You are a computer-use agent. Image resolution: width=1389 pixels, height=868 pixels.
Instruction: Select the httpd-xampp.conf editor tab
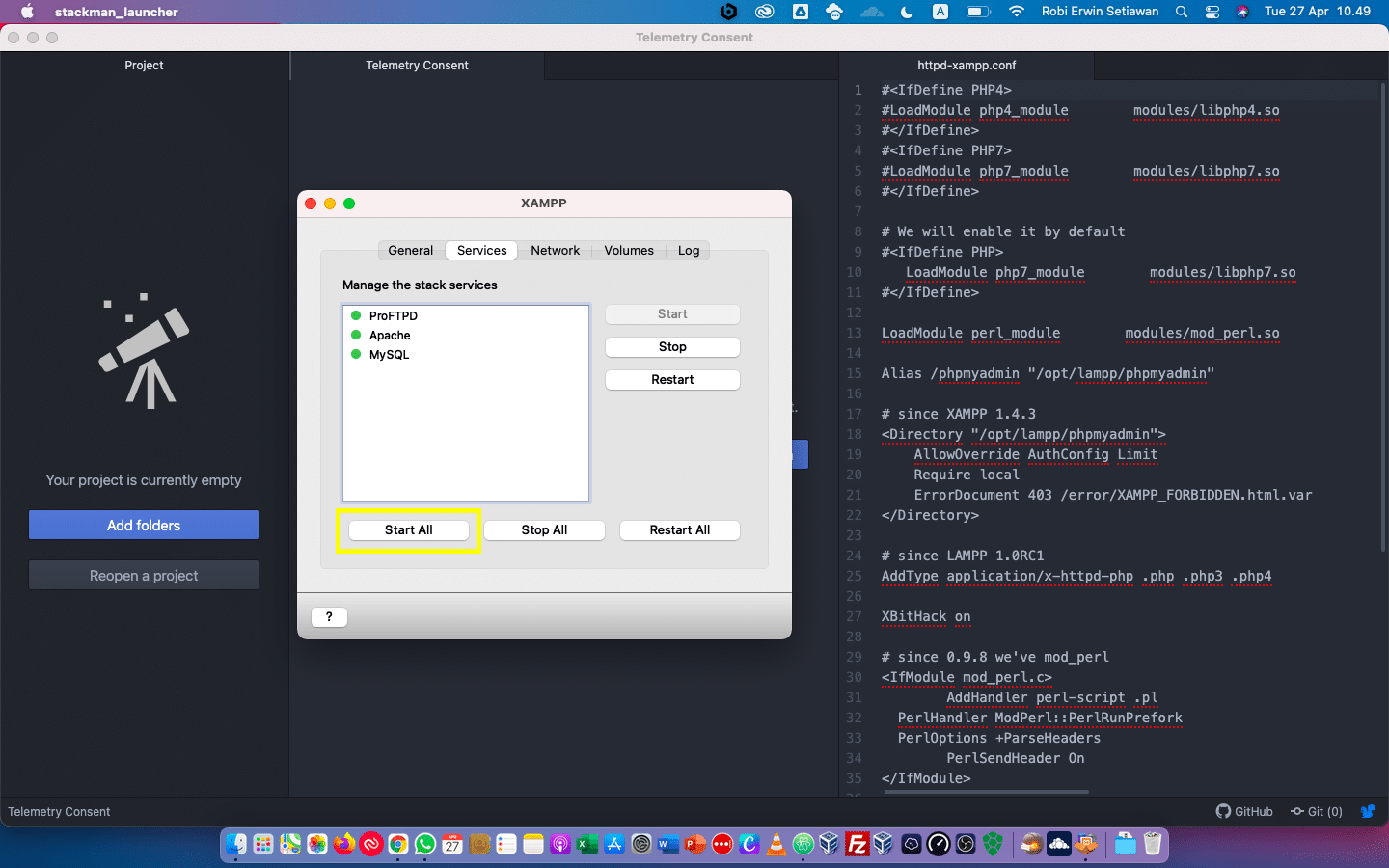click(967, 66)
